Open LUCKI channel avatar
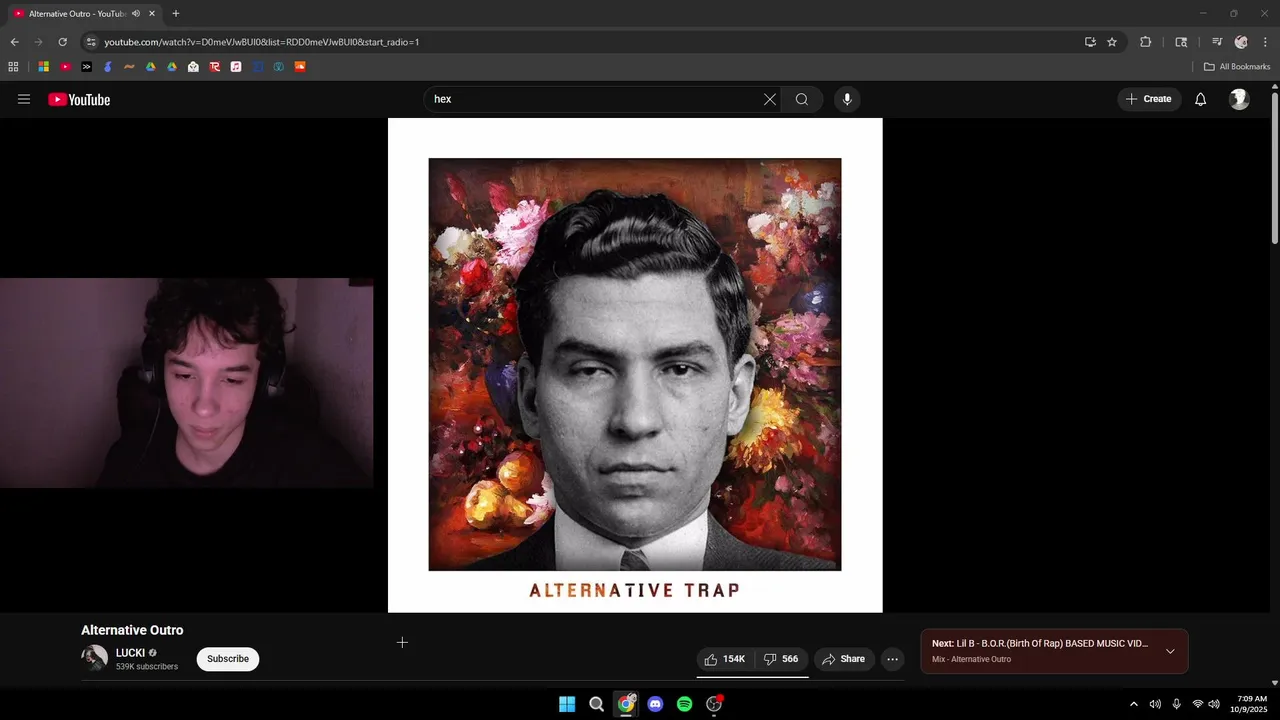The width and height of the screenshot is (1280, 720). [x=94, y=658]
